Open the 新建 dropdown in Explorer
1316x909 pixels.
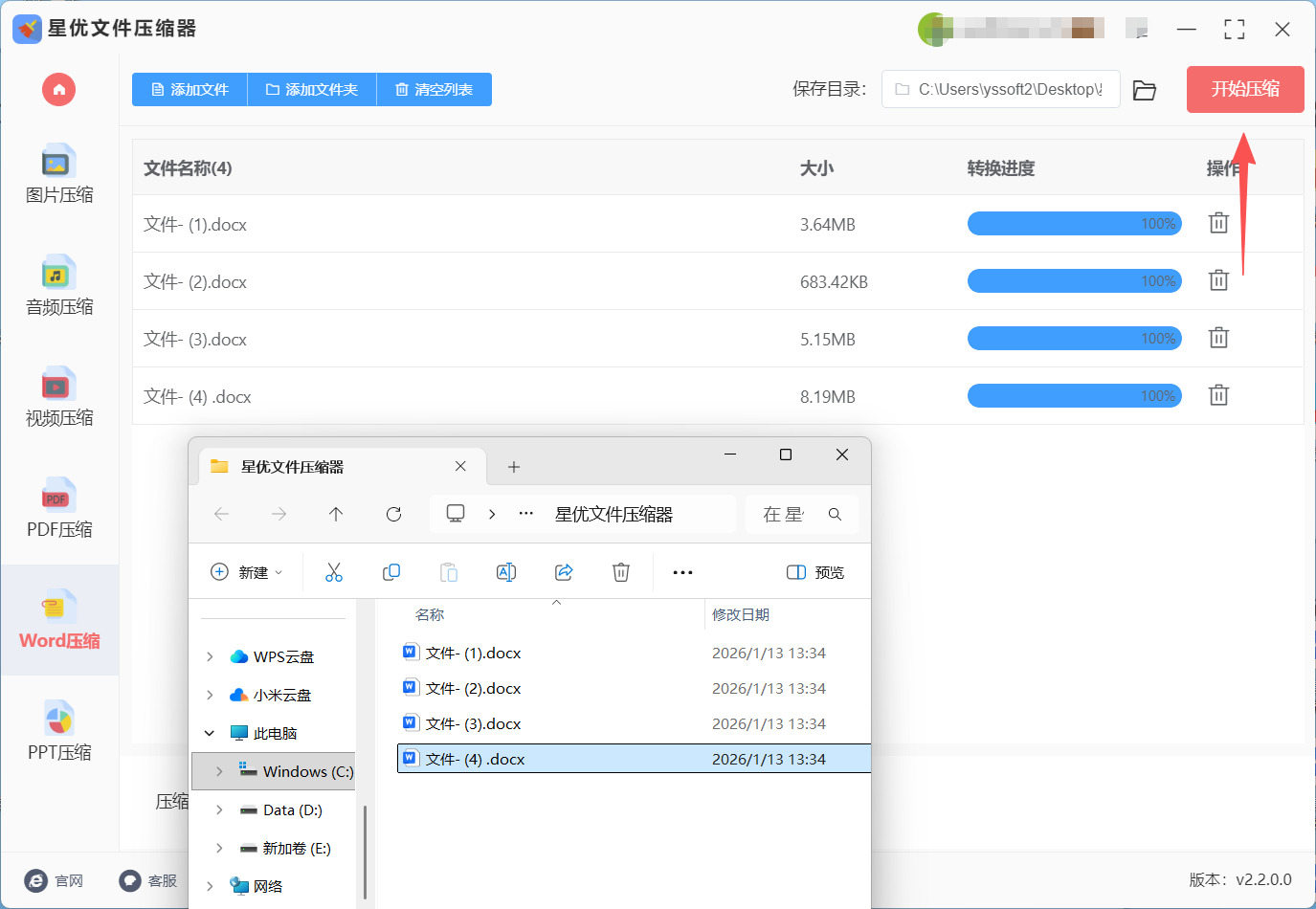coord(247,572)
